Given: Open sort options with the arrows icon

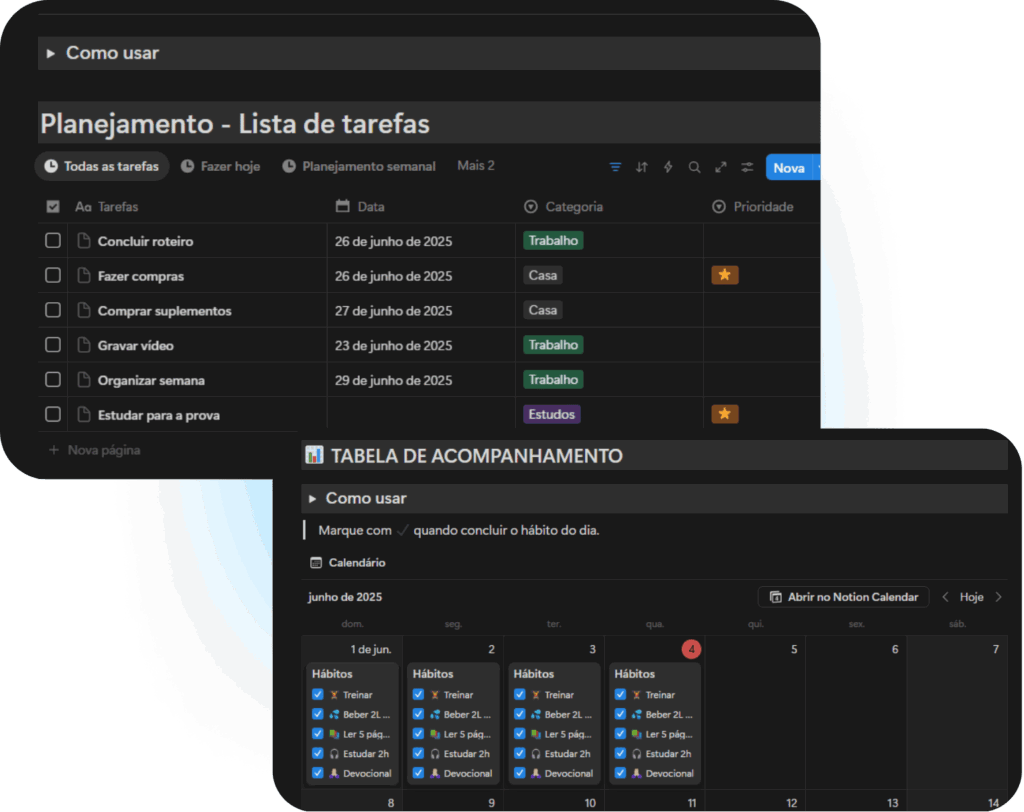Looking at the screenshot, I should [642, 167].
